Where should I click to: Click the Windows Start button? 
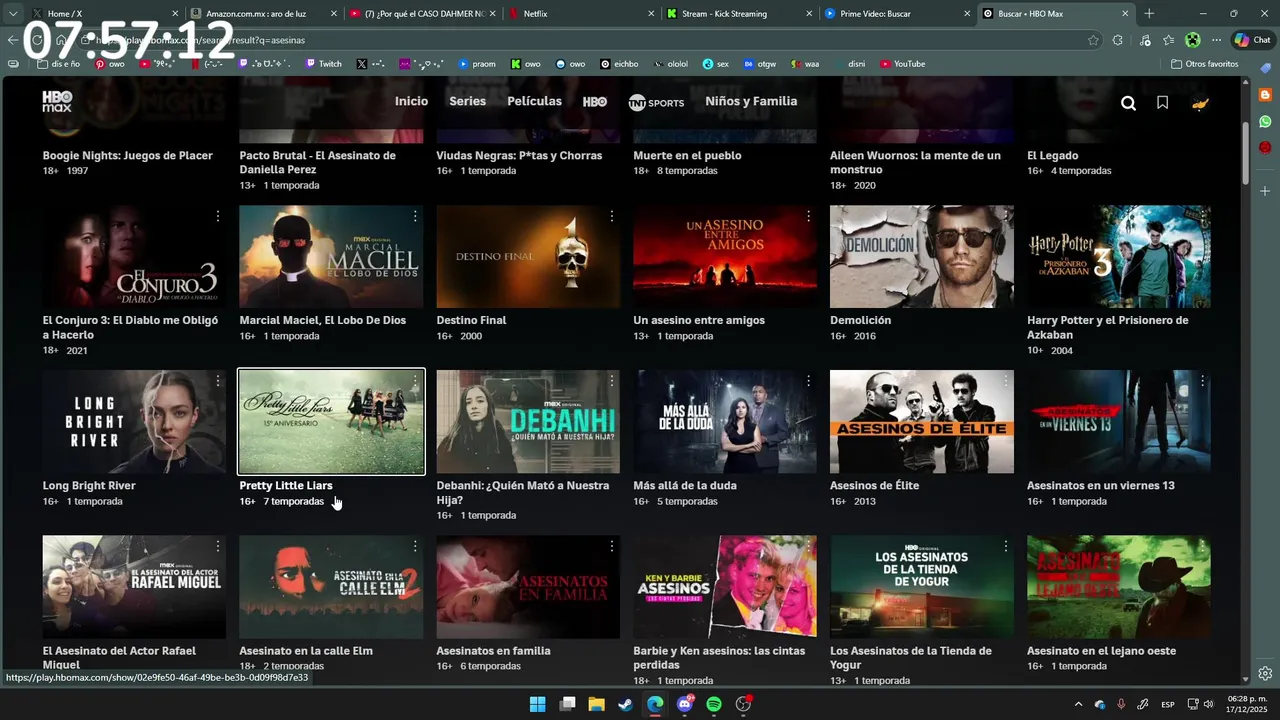click(537, 704)
